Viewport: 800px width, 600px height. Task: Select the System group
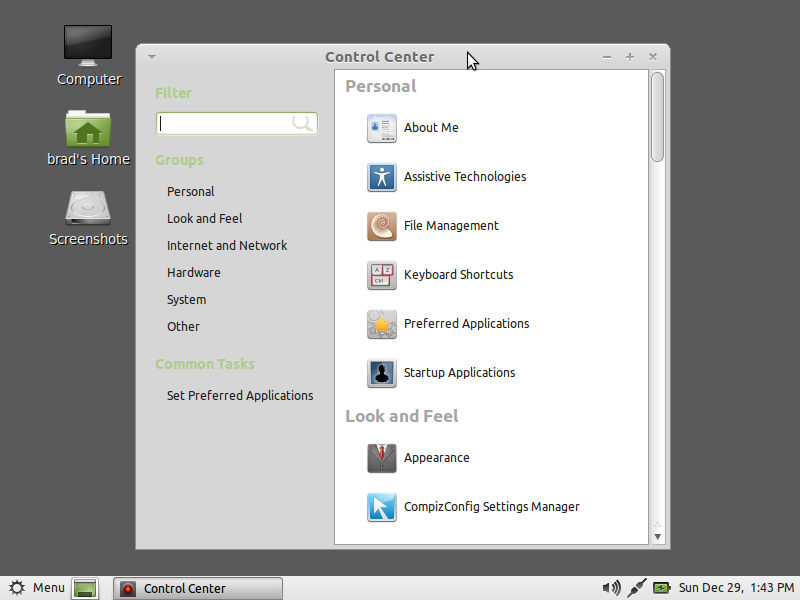click(x=186, y=299)
